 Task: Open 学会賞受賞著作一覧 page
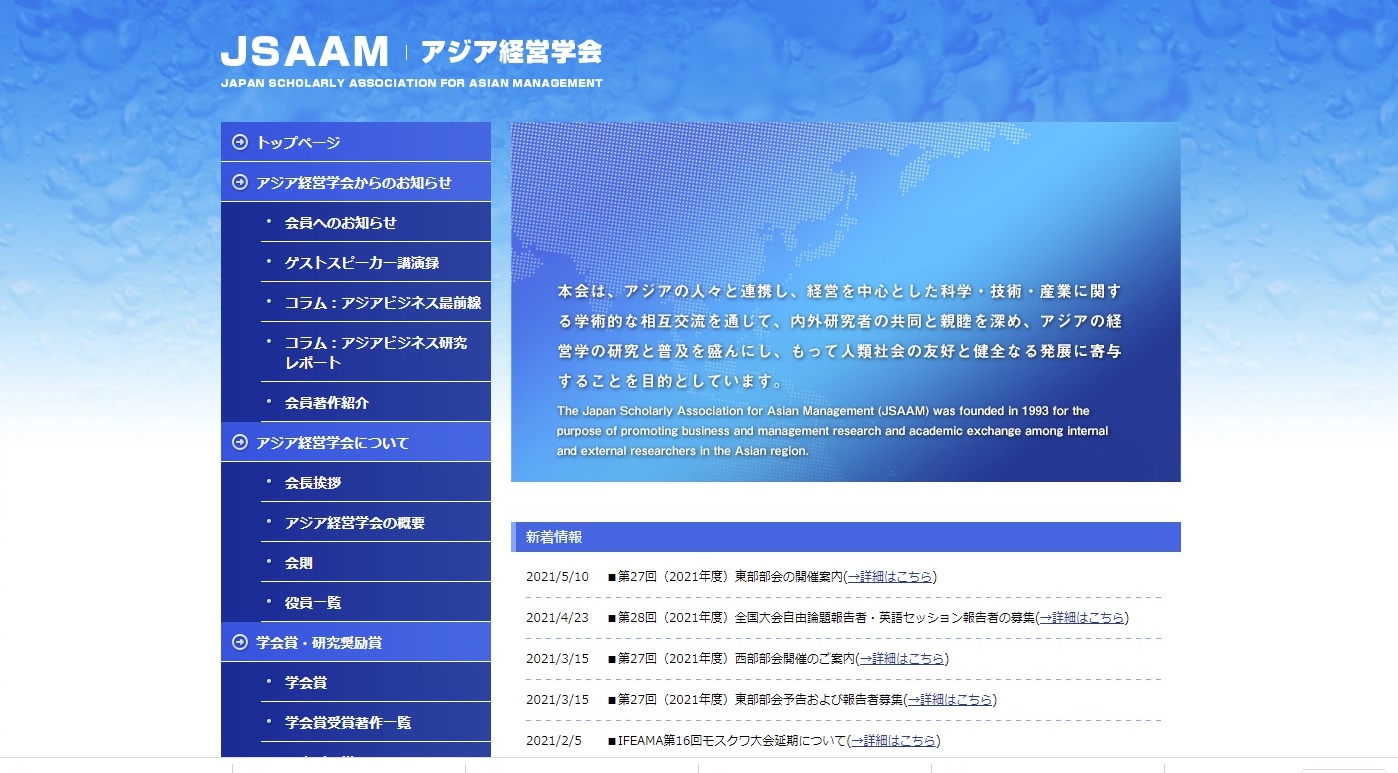(x=376, y=722)
